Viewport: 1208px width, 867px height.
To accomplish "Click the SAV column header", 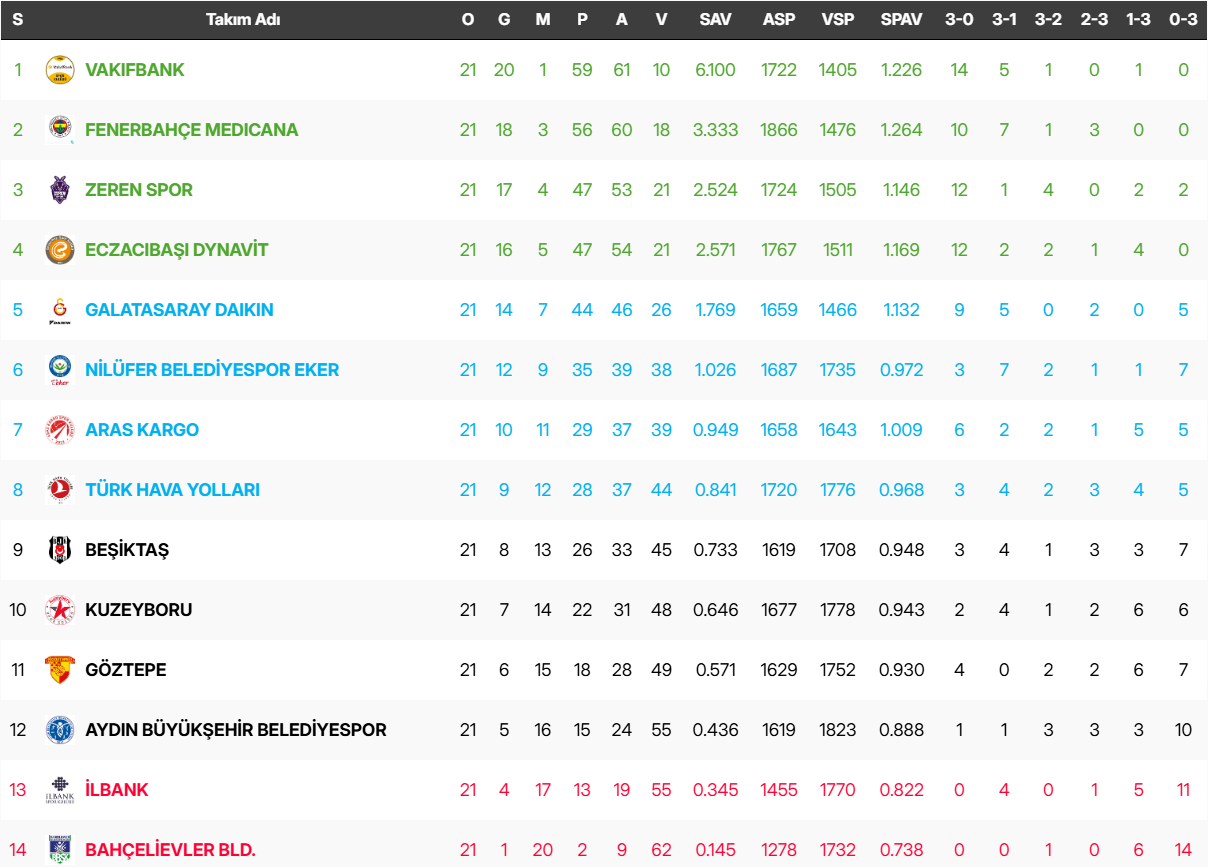I will pyautogui.click(x=716, y=20).
